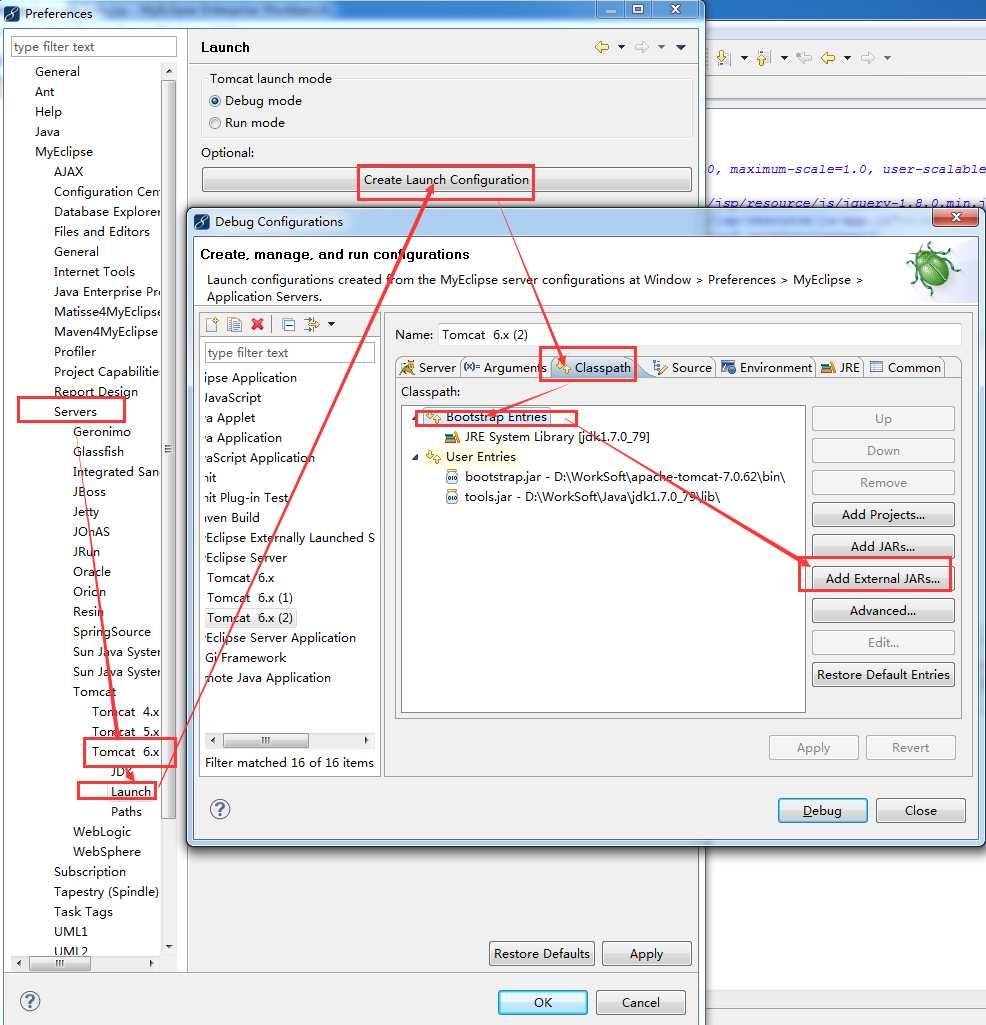Click Back arrow in editor toolbar
The width and height of the screenshot is (986, 1025).
click(828, 58)
